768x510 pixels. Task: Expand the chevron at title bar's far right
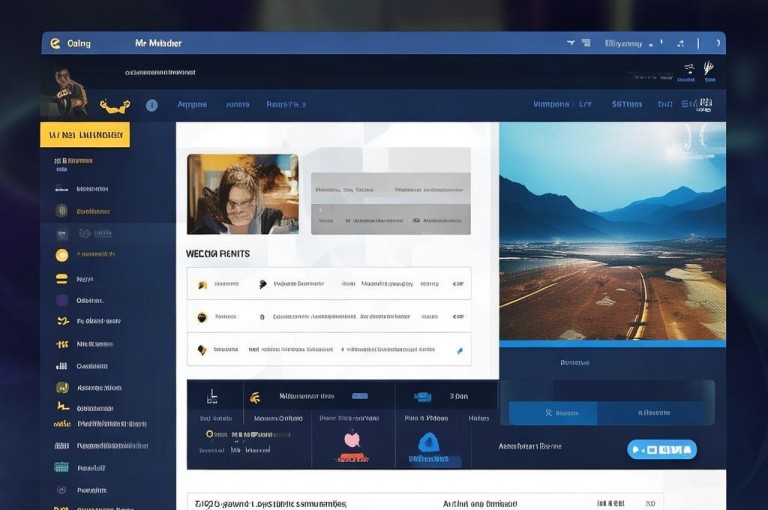pyautogui.click(x=718, y=43)
